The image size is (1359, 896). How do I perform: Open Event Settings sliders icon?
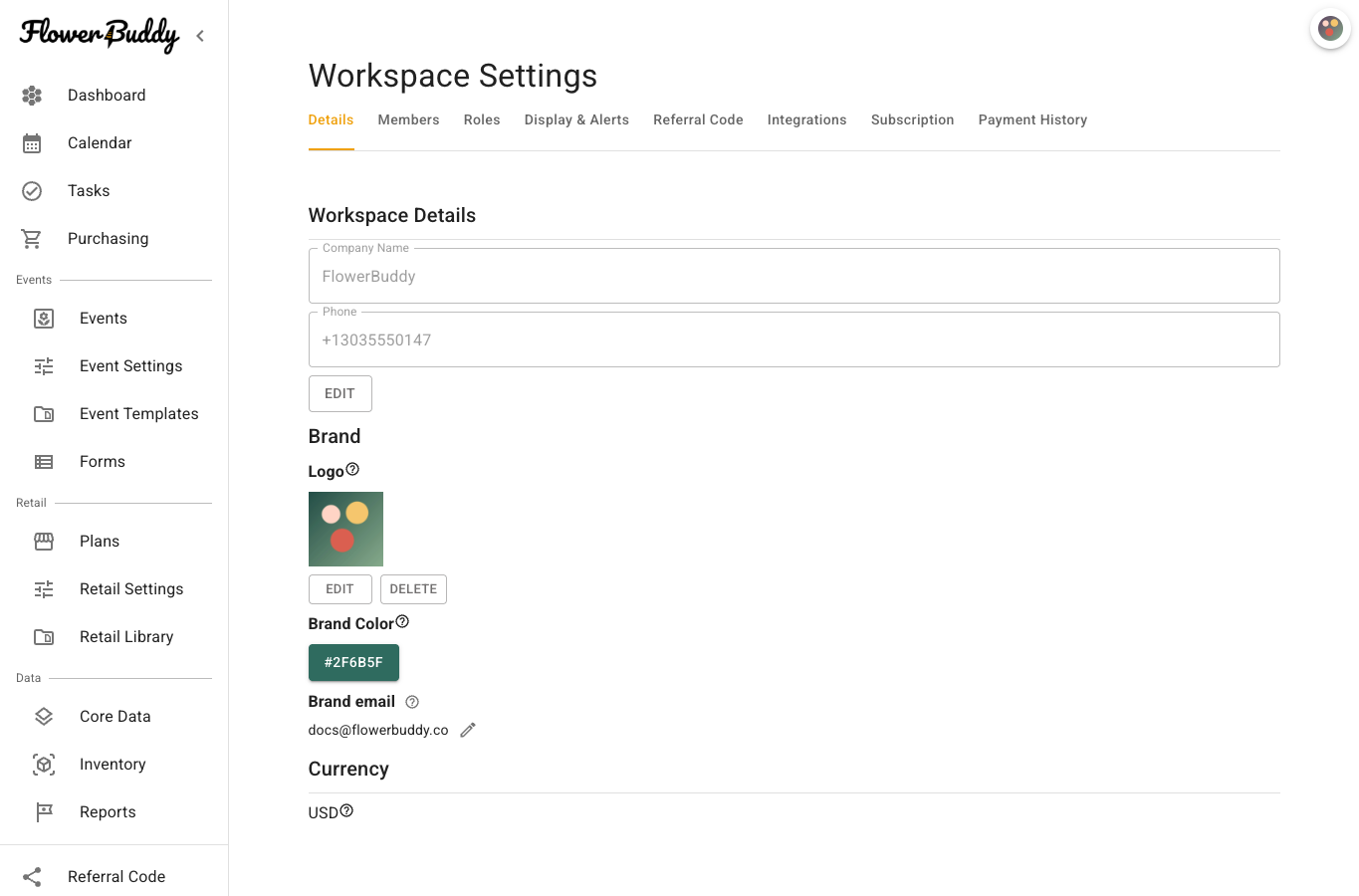(44, 366)
